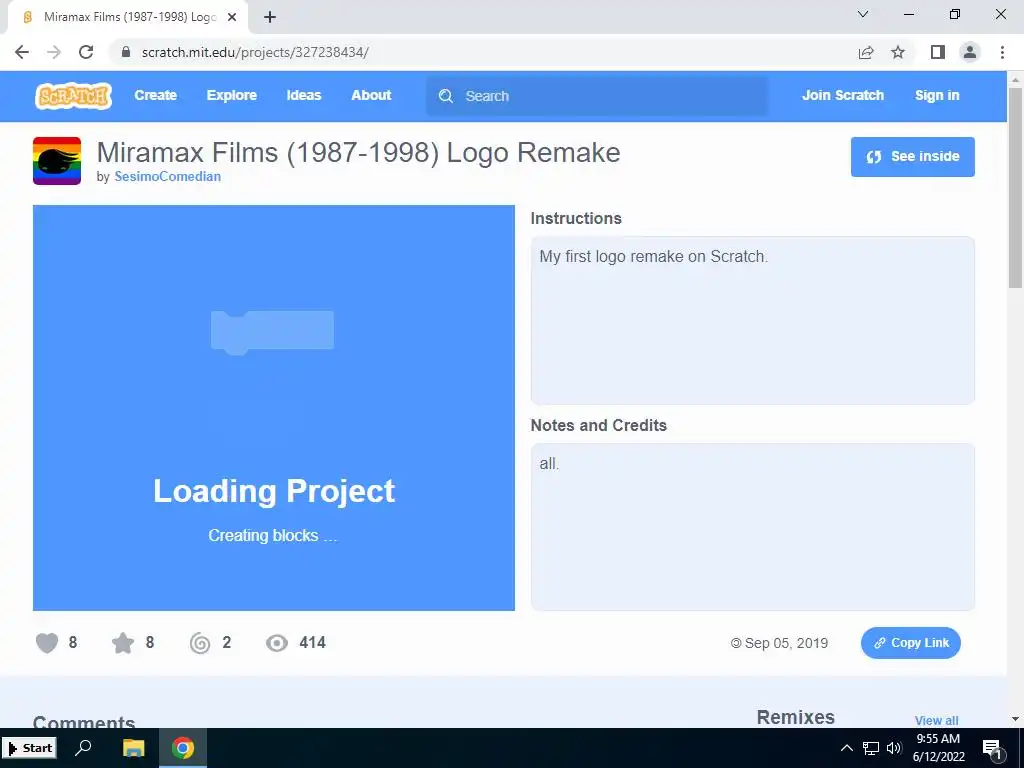
Task: Open the SesimoComedian profile link
Action: [167, 176]
